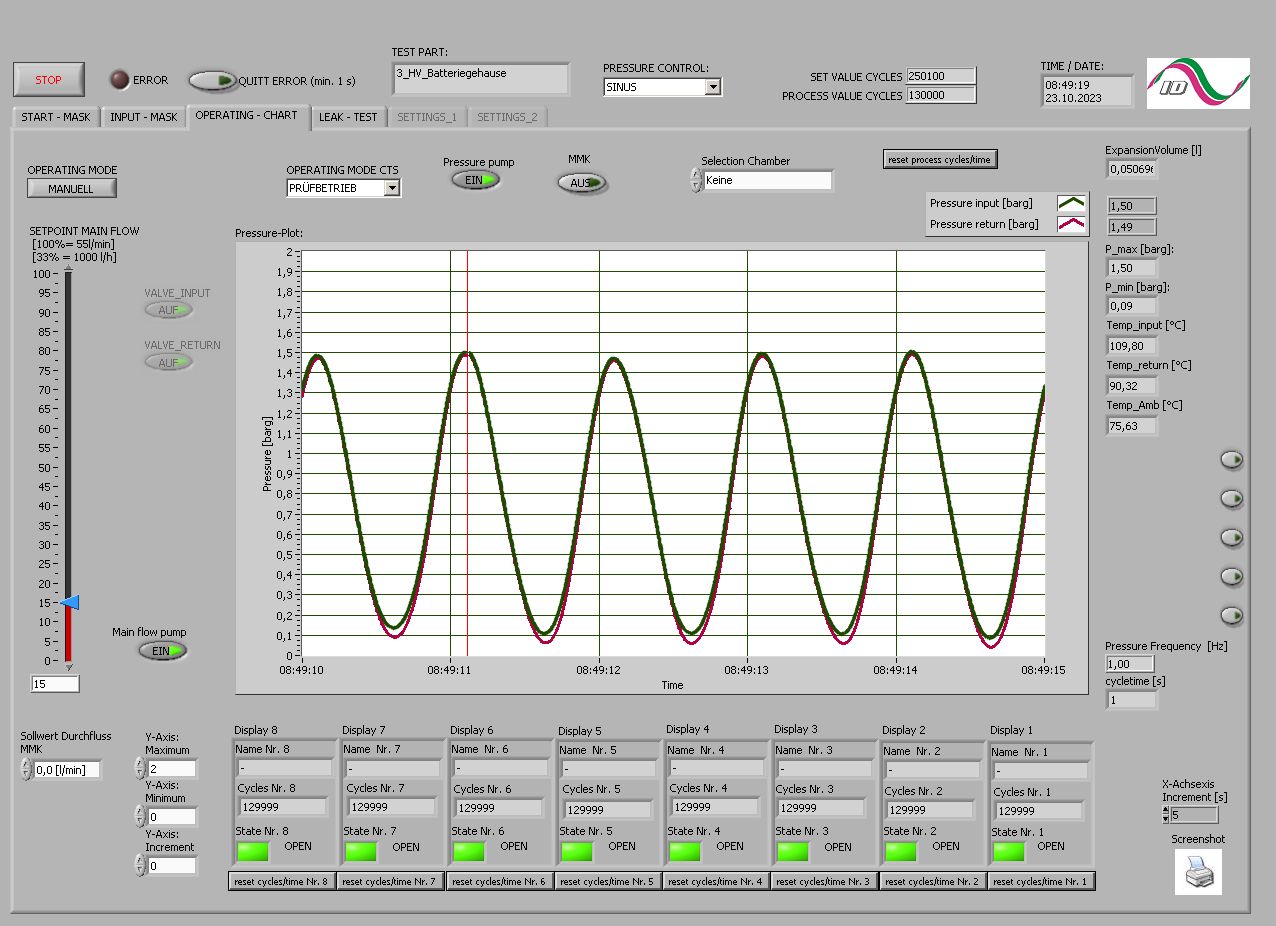Screen dimensions: 1276x926
Task: Click the Y-Axis Maximum value field
Action: 171,769
